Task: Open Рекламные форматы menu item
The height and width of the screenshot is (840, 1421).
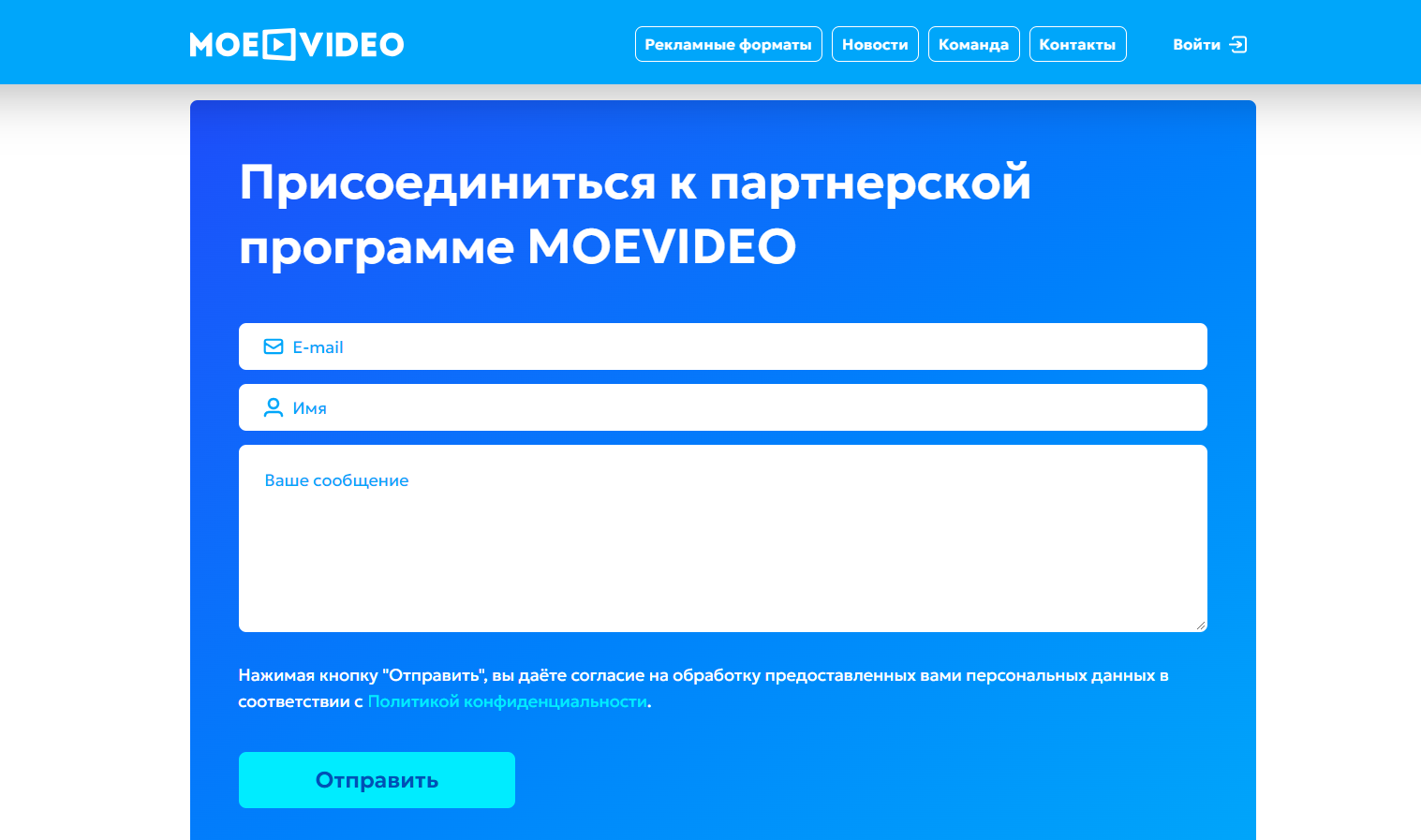Action: [x=728, y=44]
